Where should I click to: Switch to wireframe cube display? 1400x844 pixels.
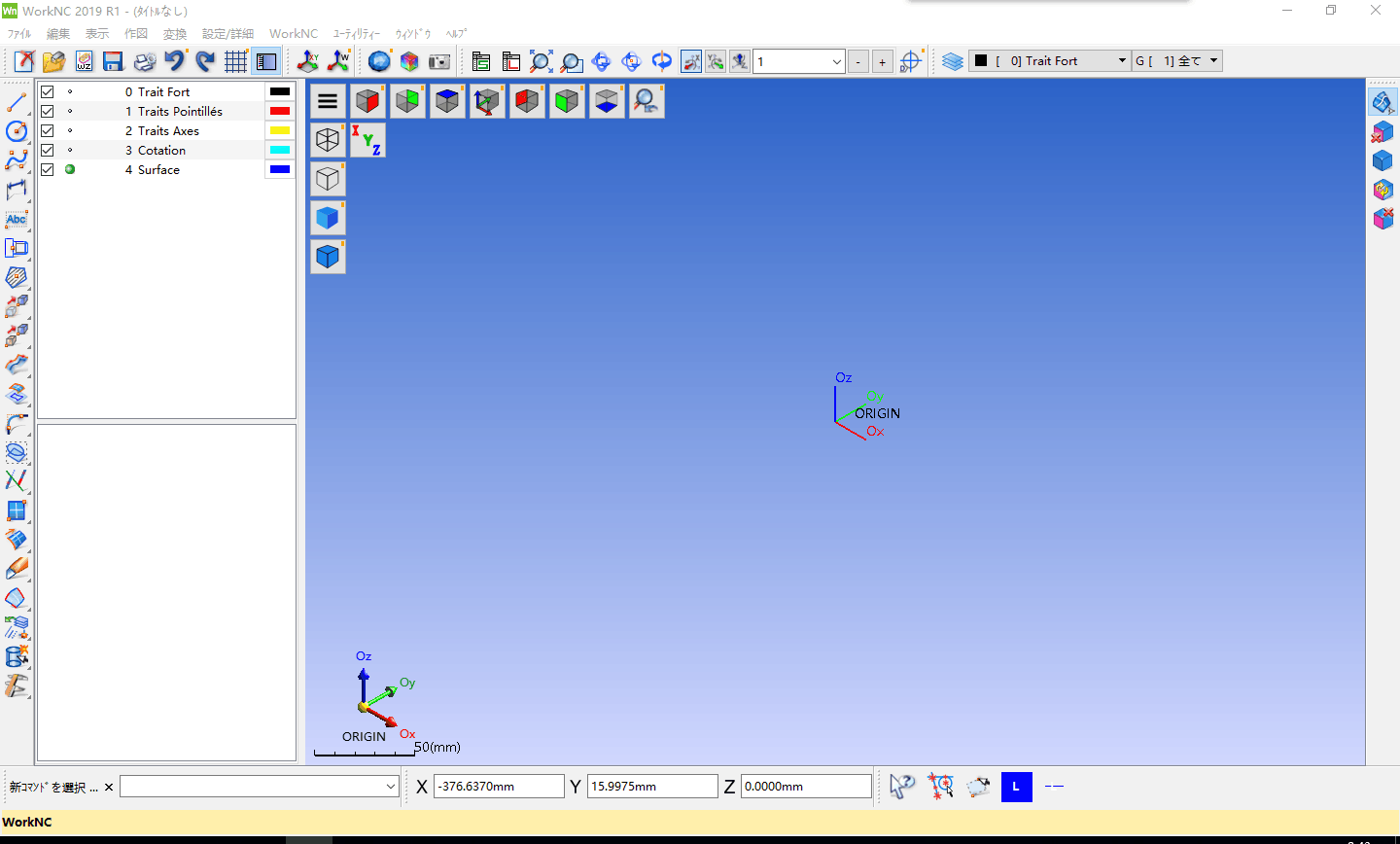pyautogui.click(x=328, y=139)
